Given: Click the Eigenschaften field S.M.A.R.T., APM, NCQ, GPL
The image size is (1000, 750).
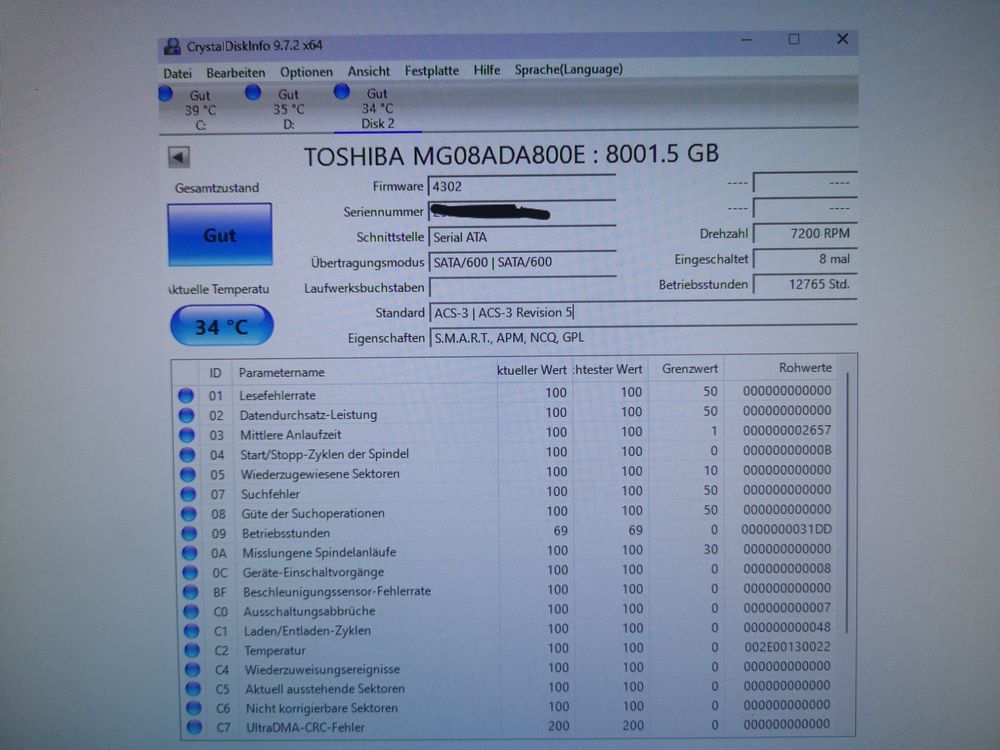Looking at the screenshot, I should click(643, 337).
